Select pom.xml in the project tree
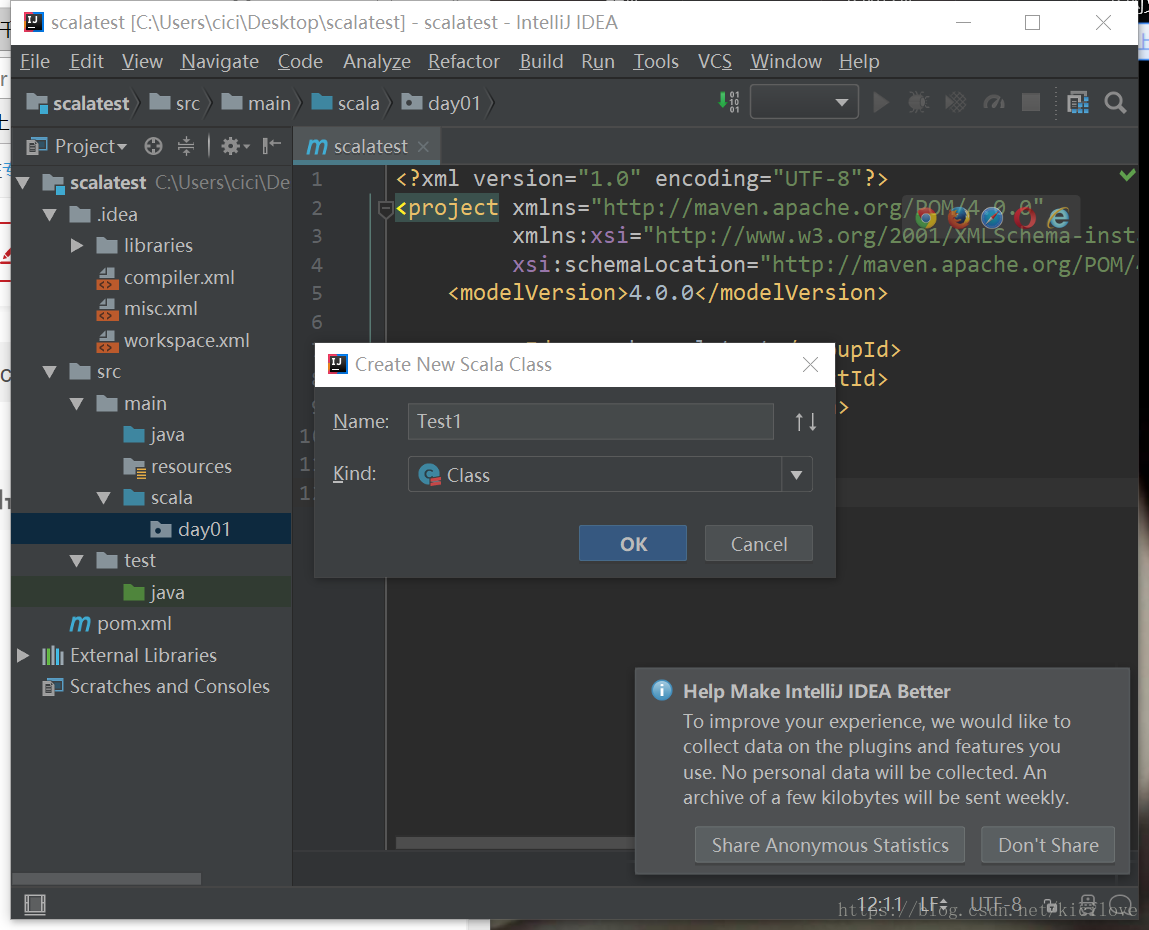 (x=121, y=624)
